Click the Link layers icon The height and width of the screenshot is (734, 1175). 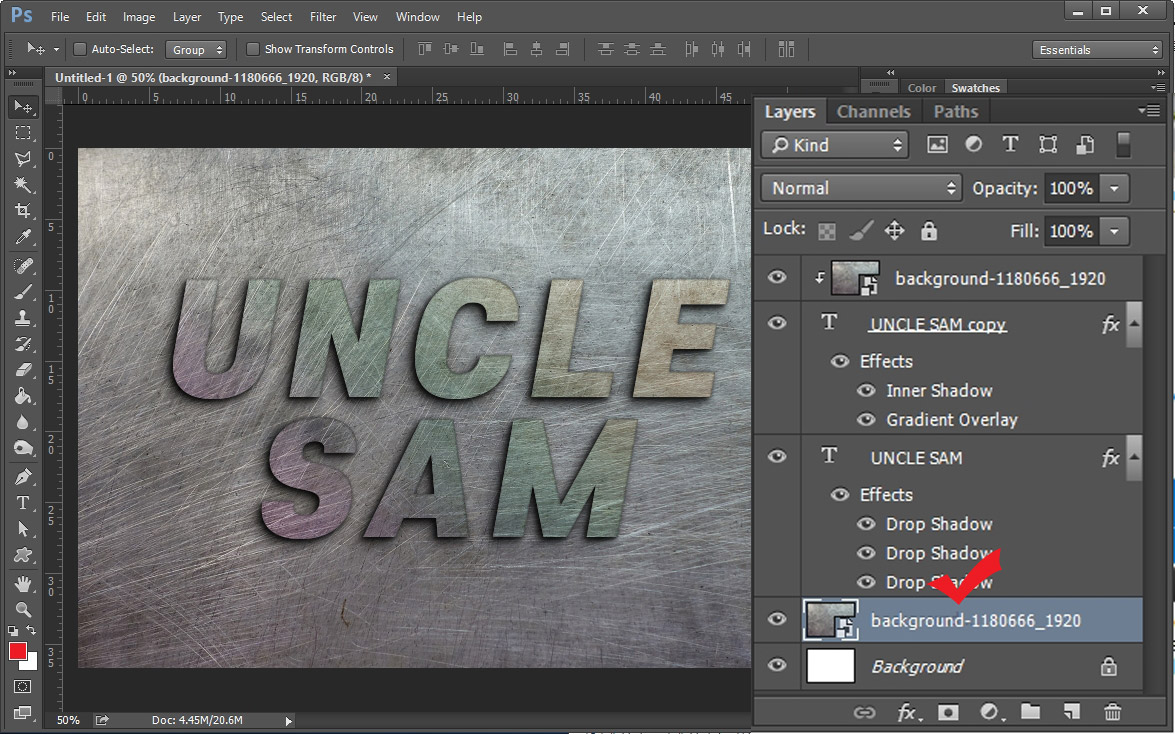864,712
